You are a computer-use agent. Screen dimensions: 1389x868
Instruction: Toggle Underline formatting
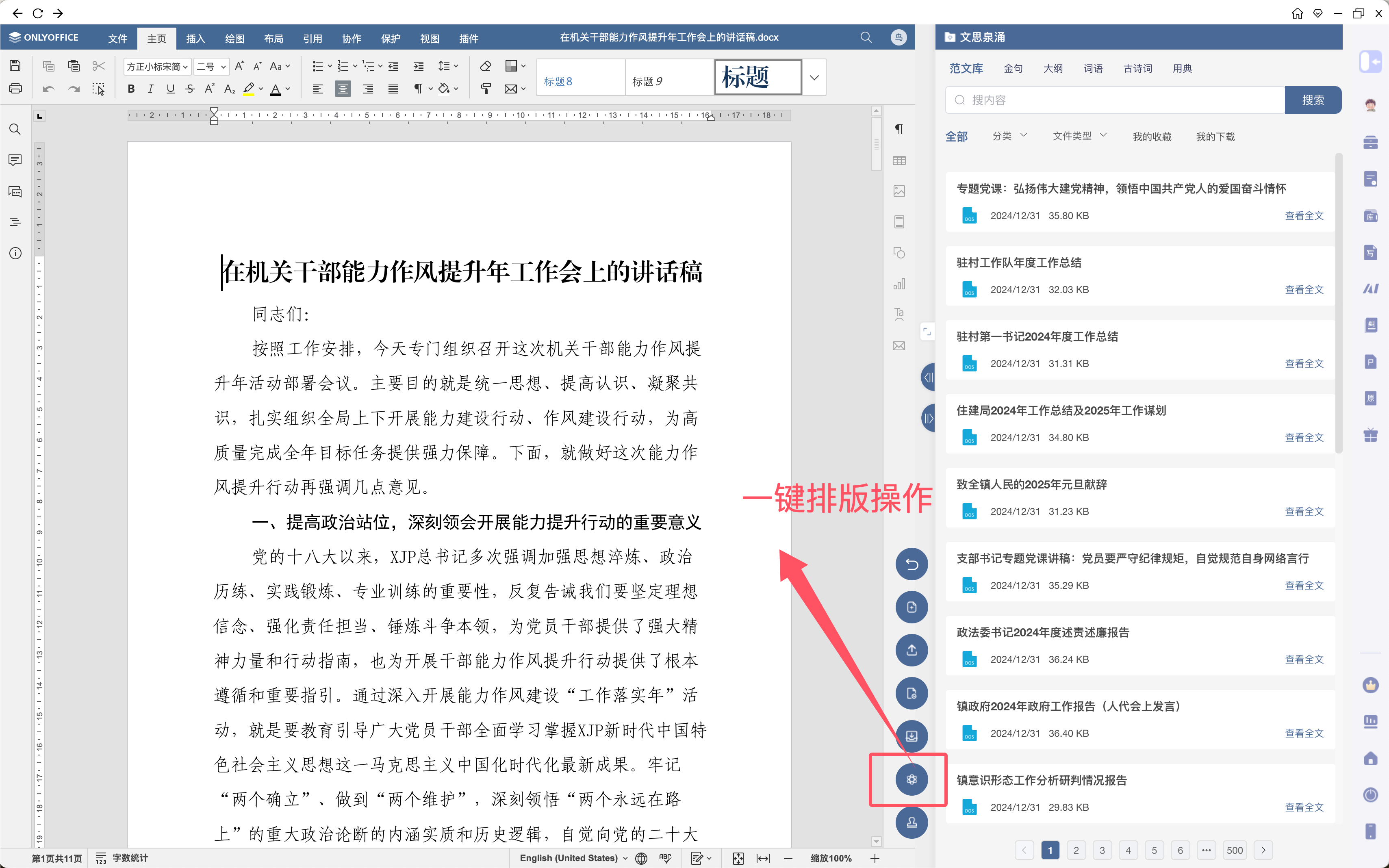pyautogui.click(x=170, y=89)
